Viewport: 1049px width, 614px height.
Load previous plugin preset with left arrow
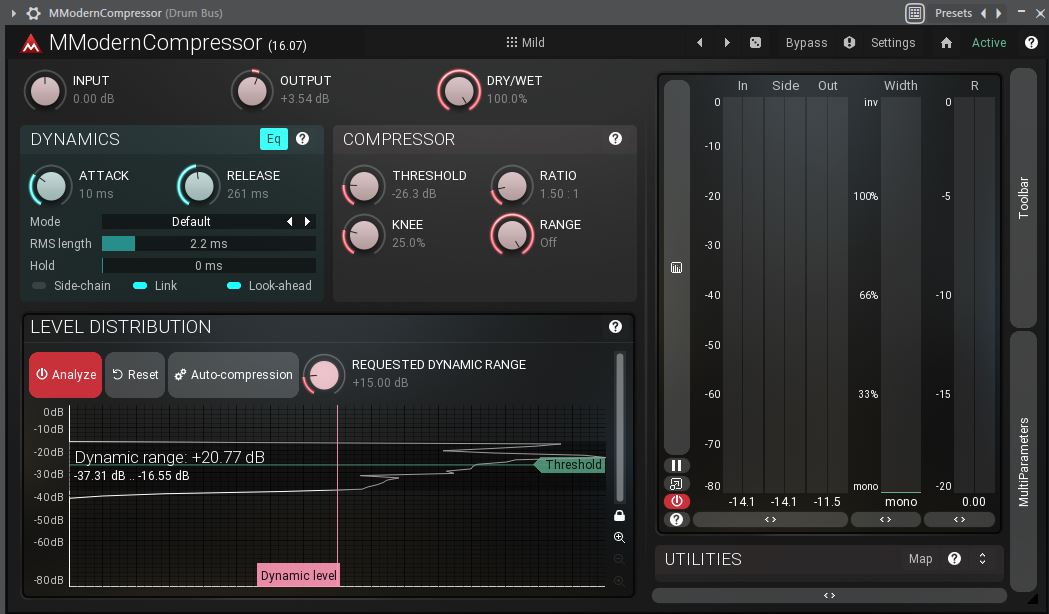(x=700, y=42)
